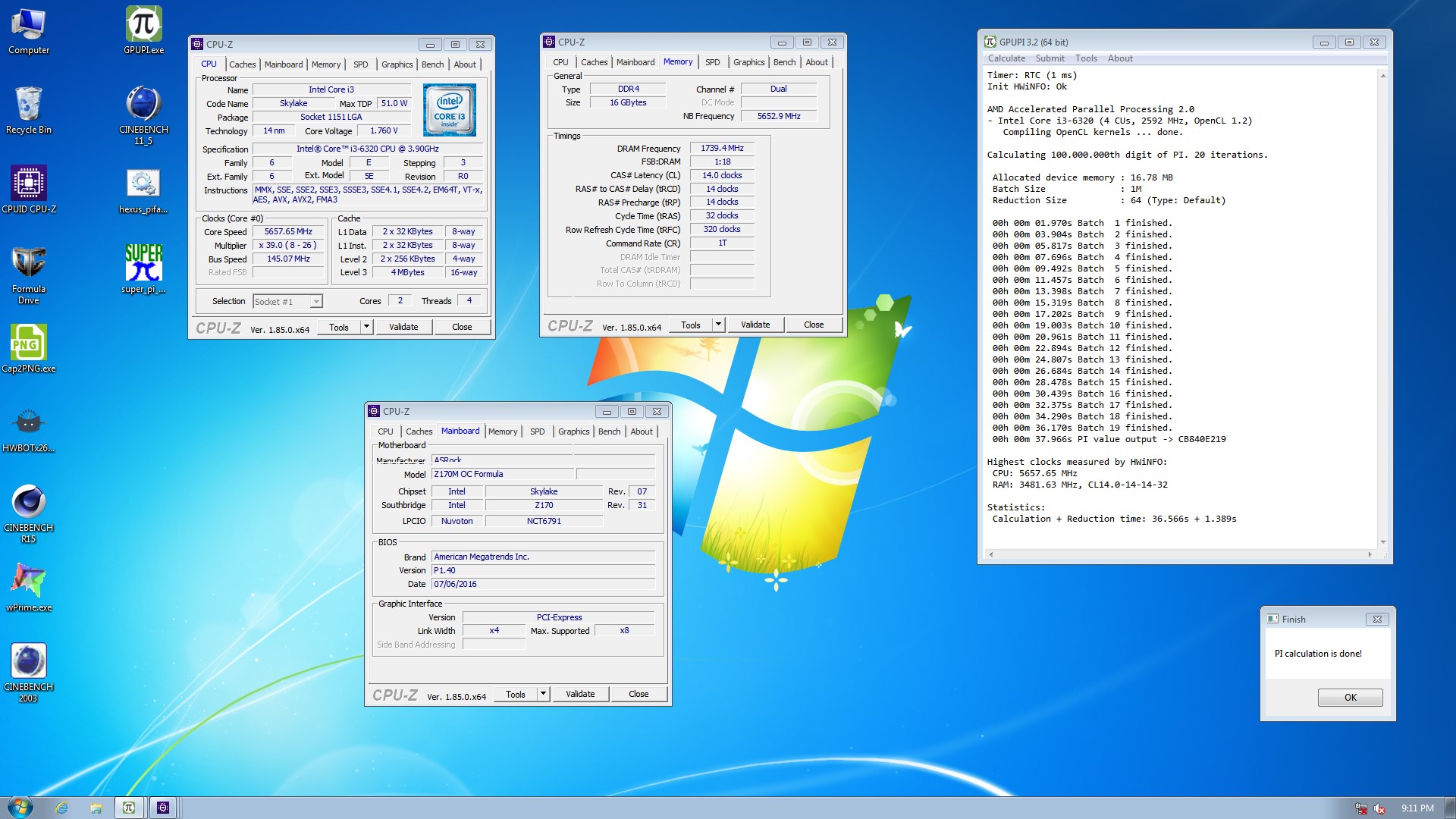Expand Tools dropdown arrow in CPU window
The height and width of the screenshot is (819, 1456).
click(366, 327)
